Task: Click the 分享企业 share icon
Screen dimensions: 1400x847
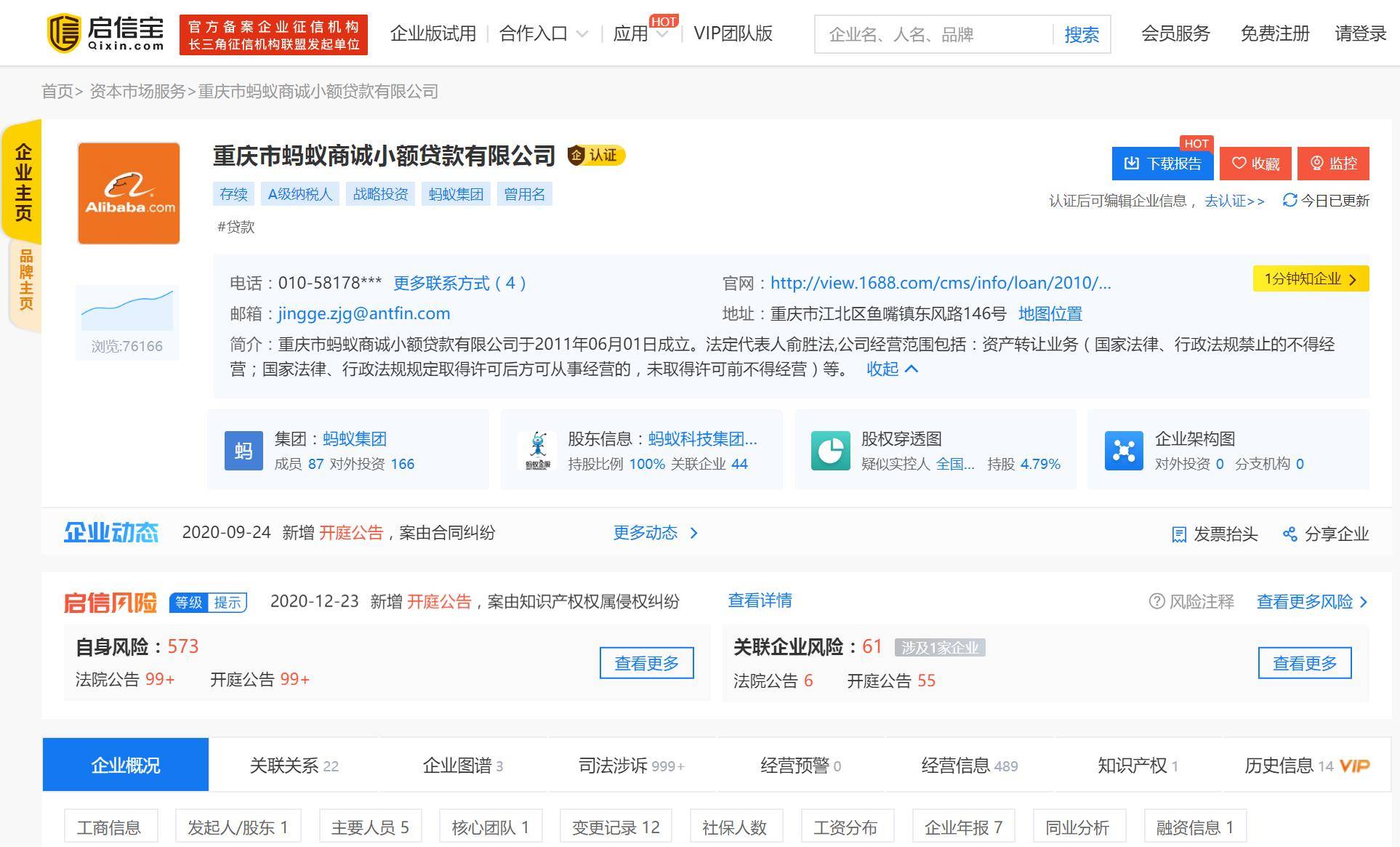Action: point(1290,534)
